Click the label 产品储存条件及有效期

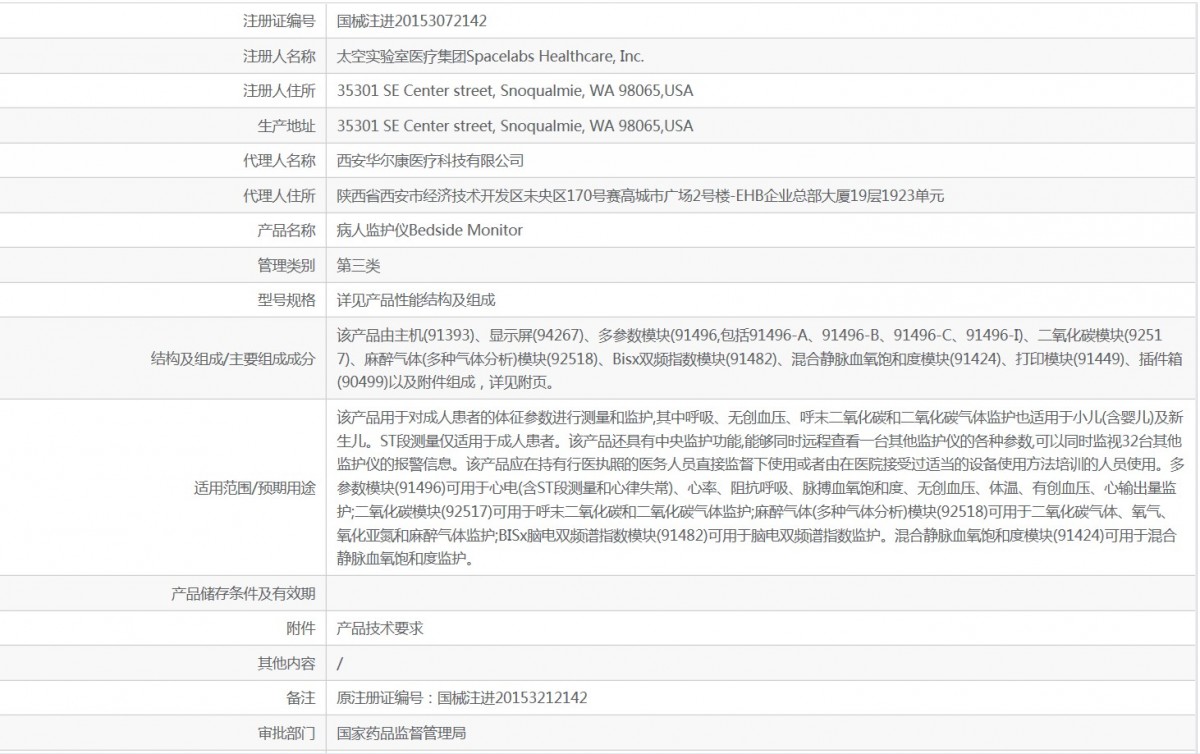click(245, 594)
